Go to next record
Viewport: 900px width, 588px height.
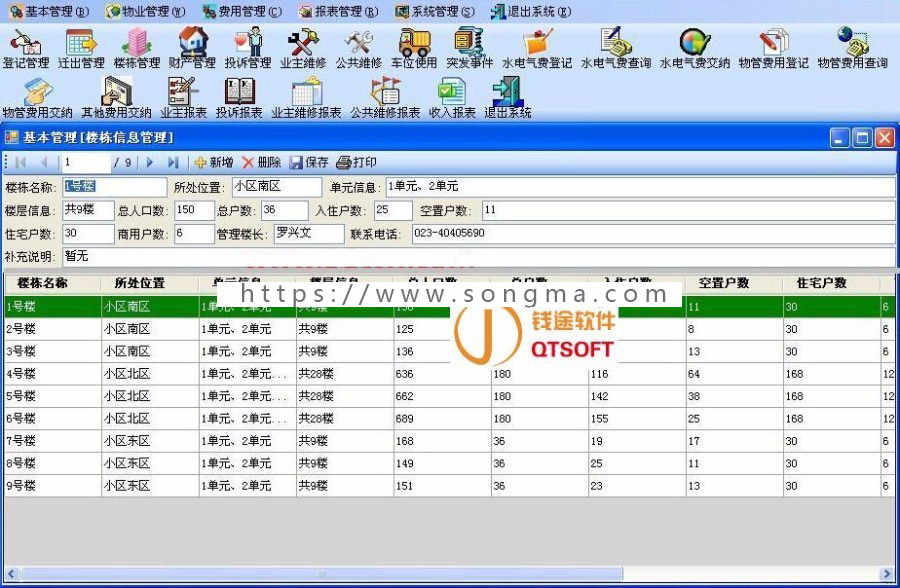click(150, 163)
